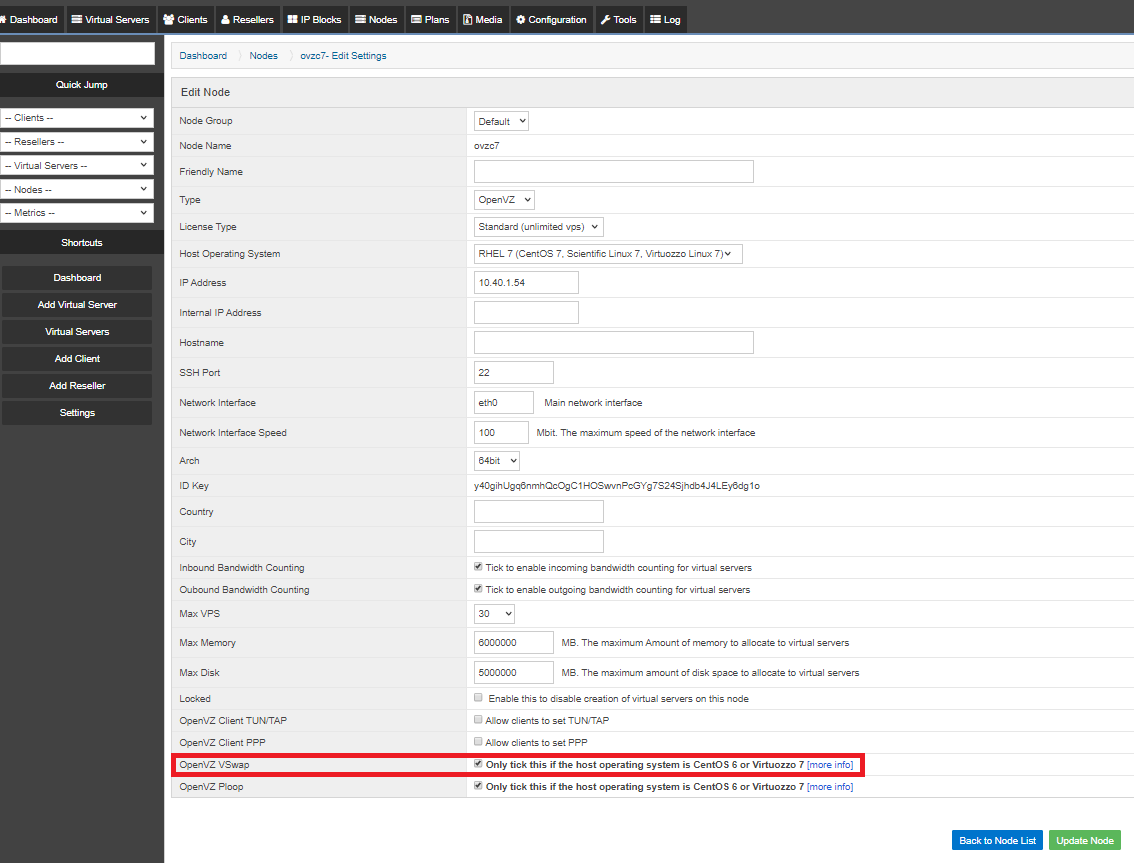Click the Max Memory field
Image resolution: width=1134 pixels, height=863 pixels.
pyautogui.click(x=513, y=642)
